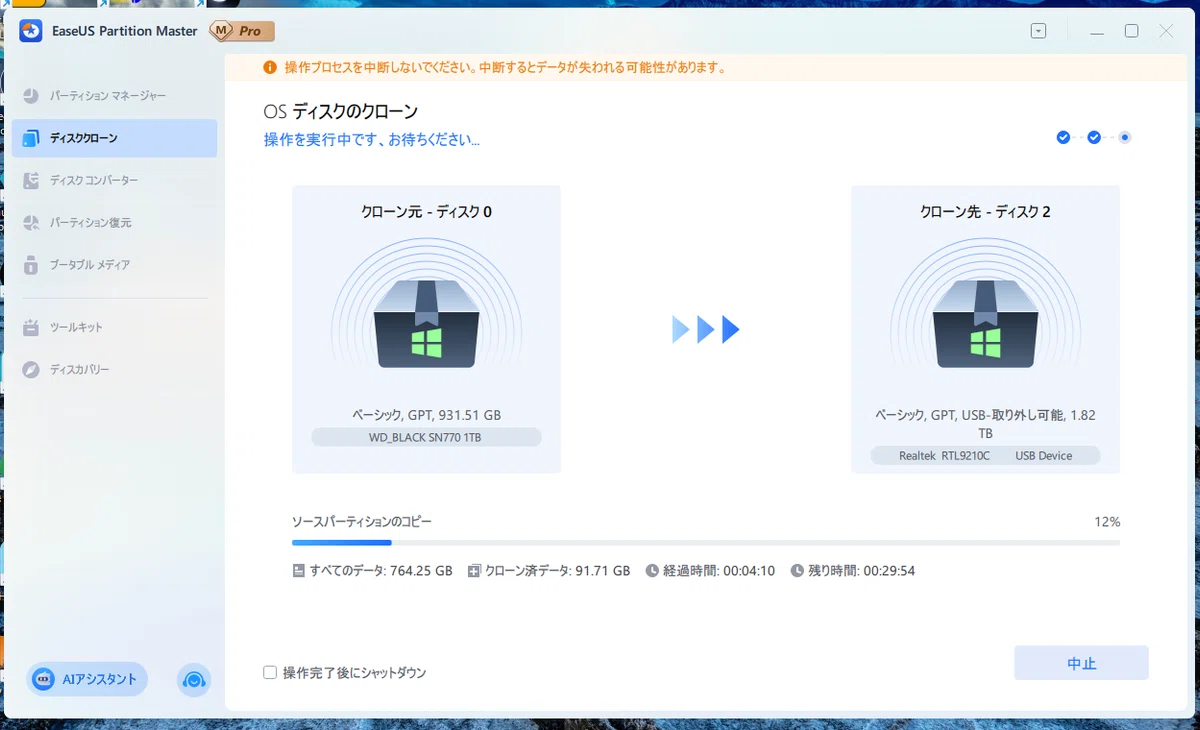
Task: Click the discovery compass icon
Action: [31, 369]
